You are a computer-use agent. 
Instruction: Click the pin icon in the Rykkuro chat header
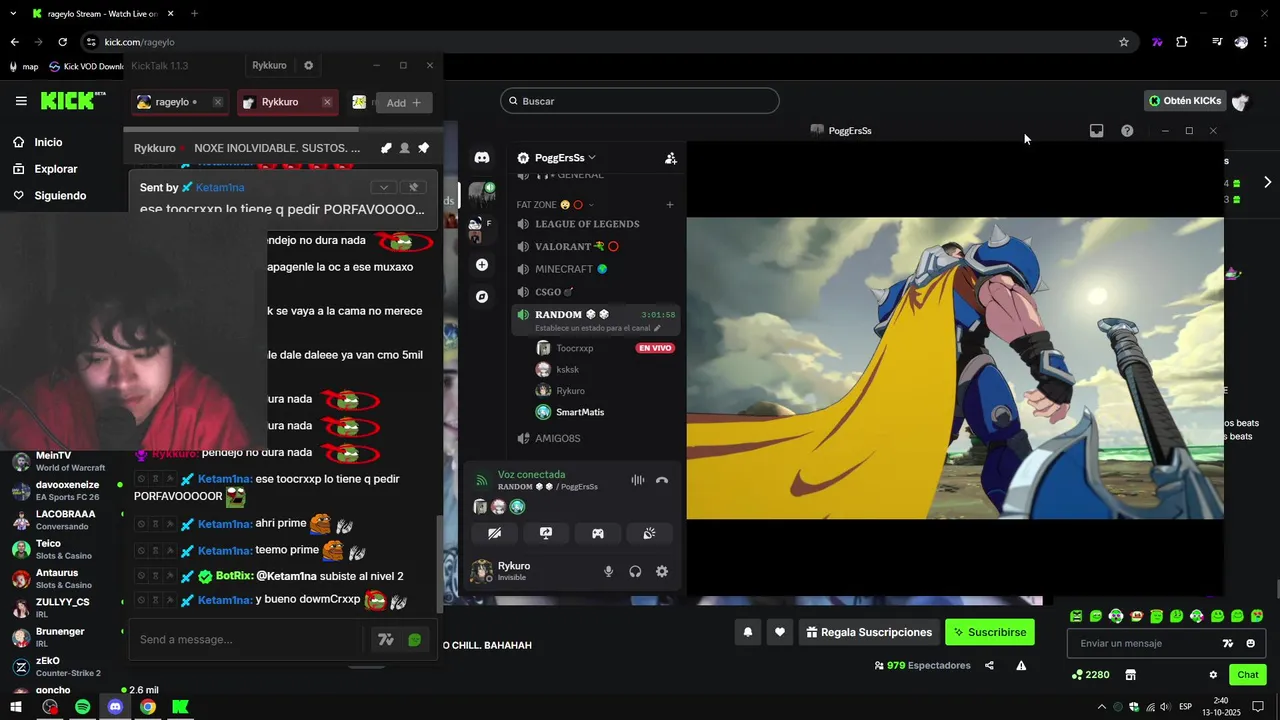click(423, 148)
